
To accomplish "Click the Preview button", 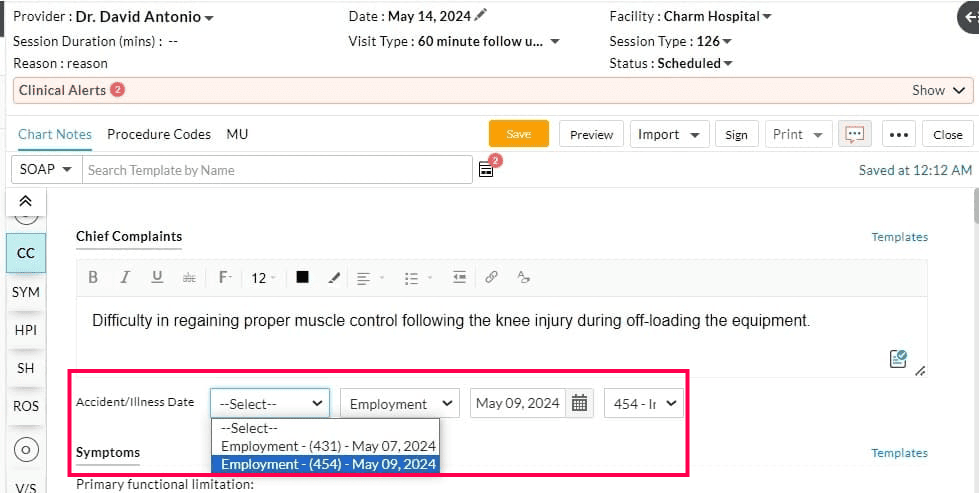I will tap(591, 134).
